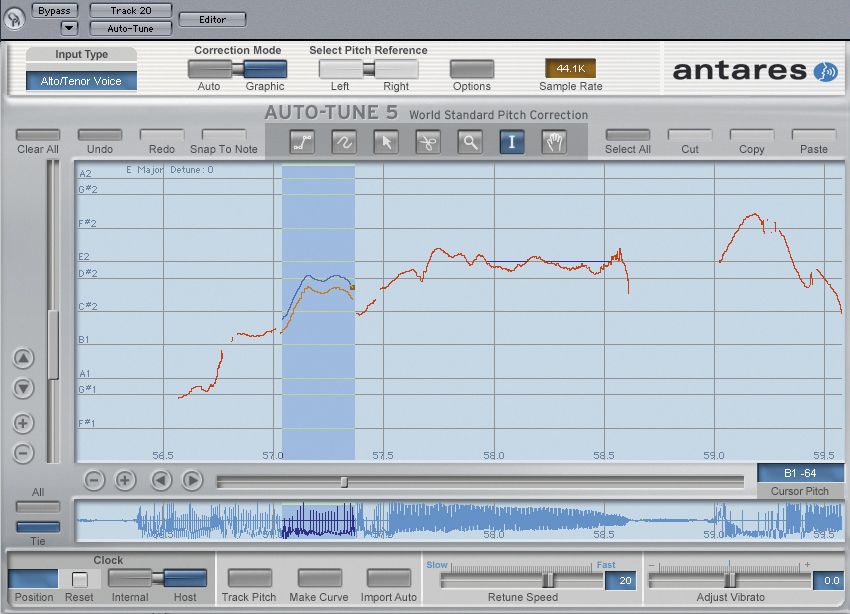This screenshot has width=850, height=614.
Task: Click the Options button
Action: [472, 69]
